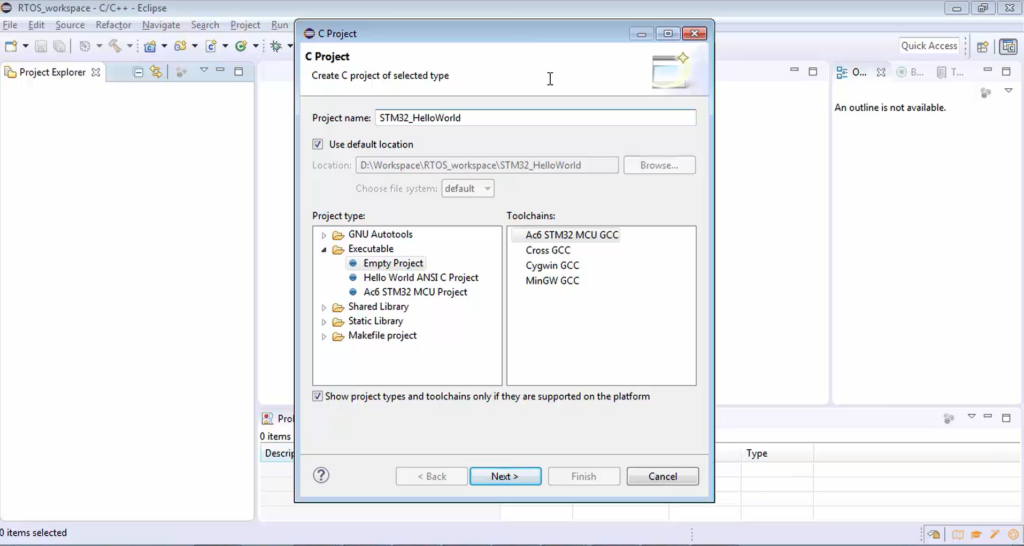This screenshot has width=1024, height=546.
Task: Uncheck Use default location checkbox
Action: tap(317, 144)
